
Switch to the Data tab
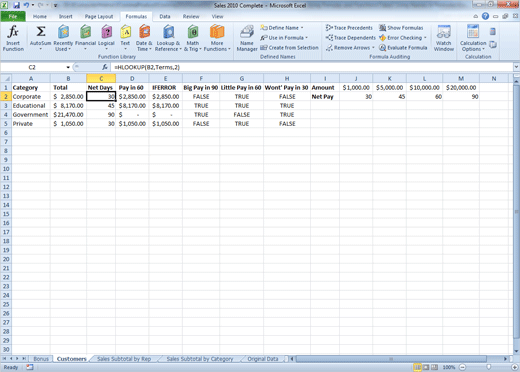165,16
